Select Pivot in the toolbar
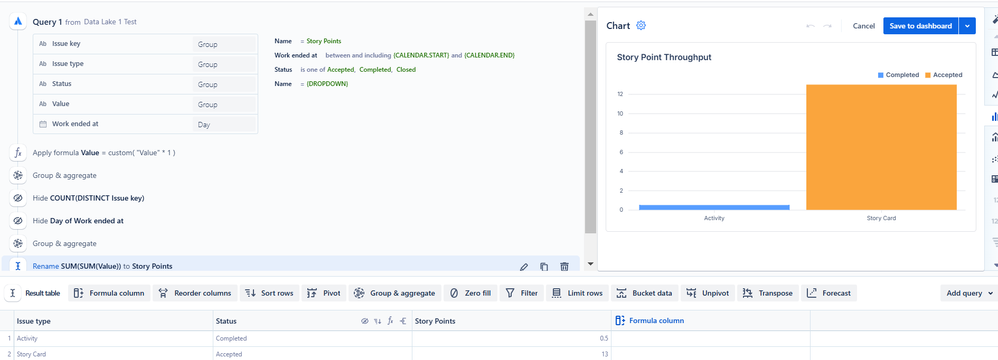This screenshot has height=360, width=998. tap(324, 293)
